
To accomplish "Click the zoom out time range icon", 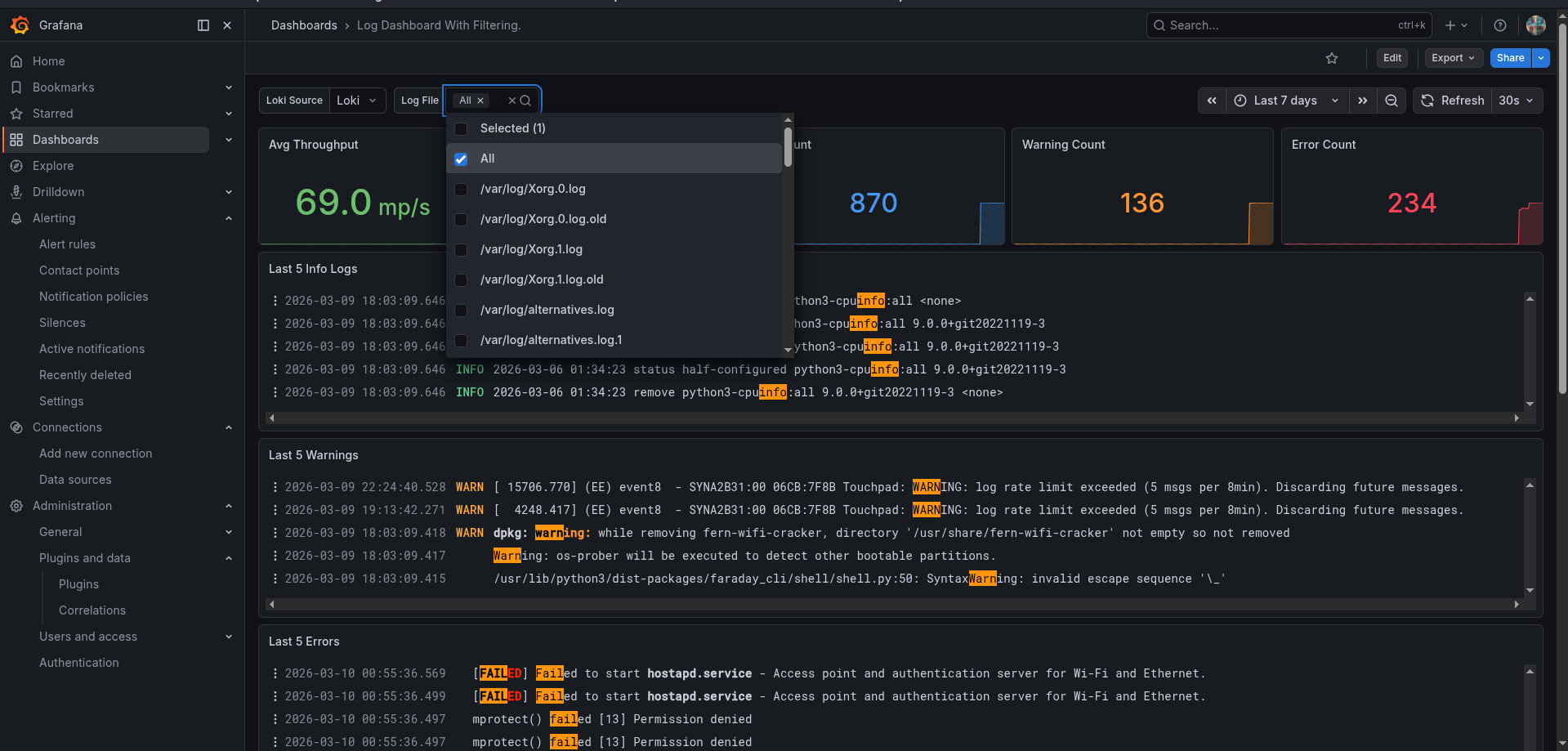I will click(x=1391, y=101).
